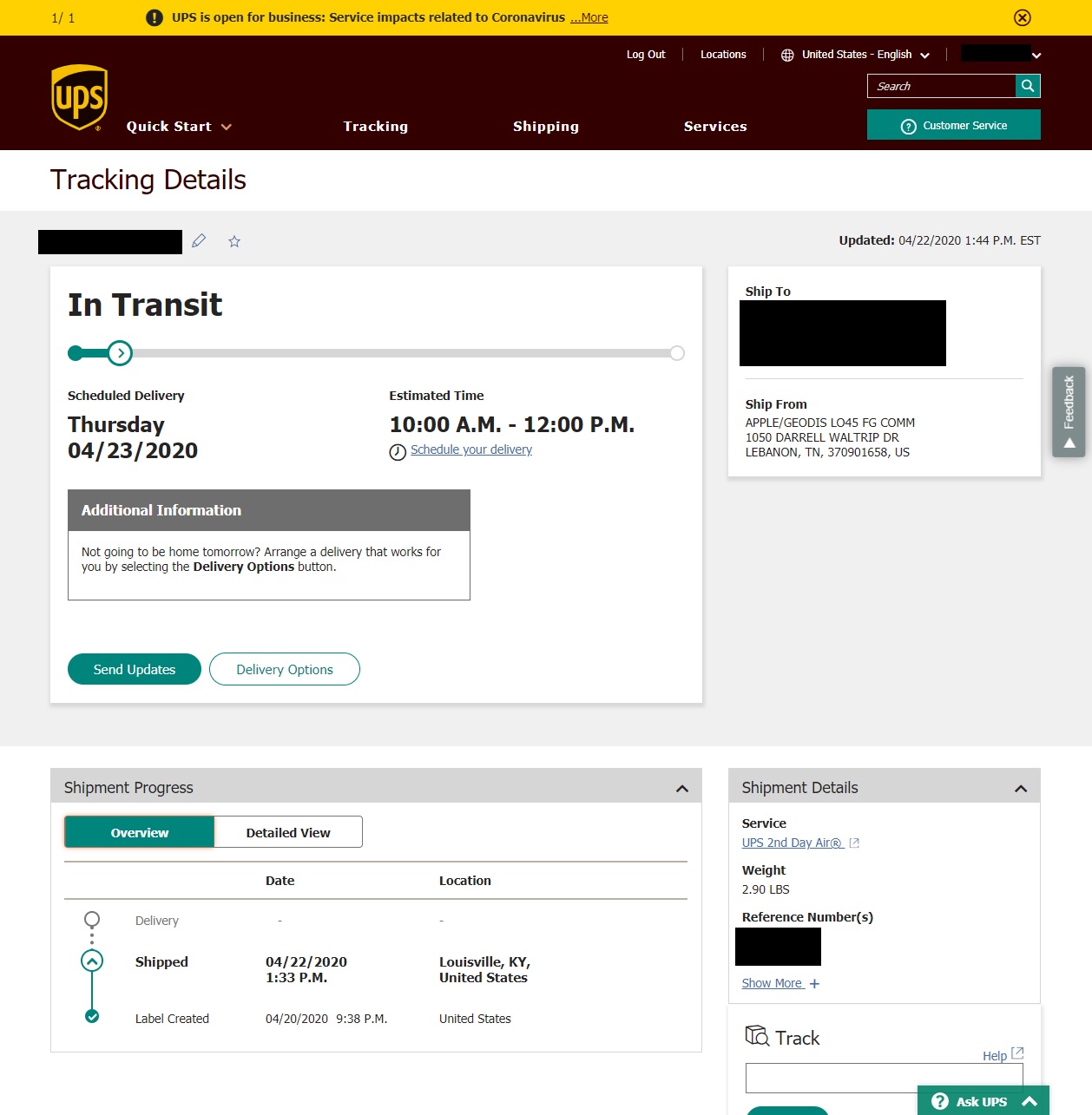Click the Weight value 2.90 LBS

coord(766,889)
